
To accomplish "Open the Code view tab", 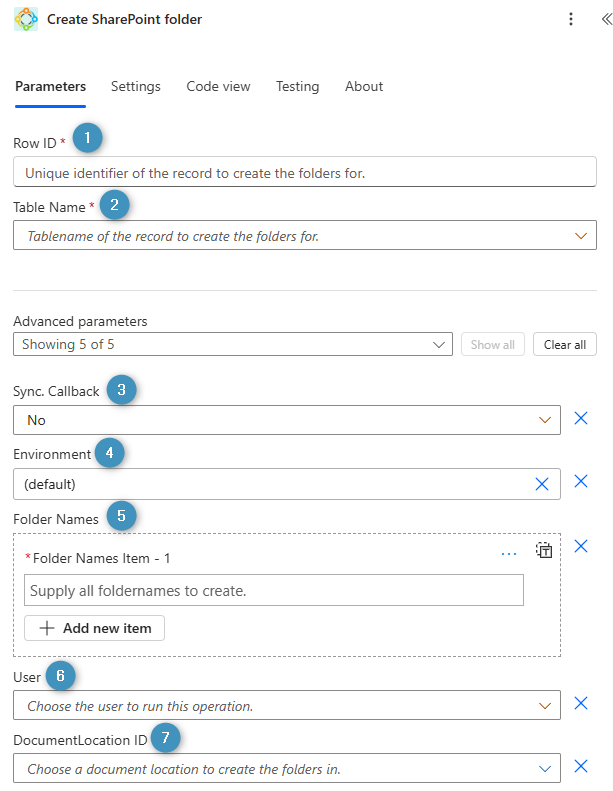I will 218,87.
